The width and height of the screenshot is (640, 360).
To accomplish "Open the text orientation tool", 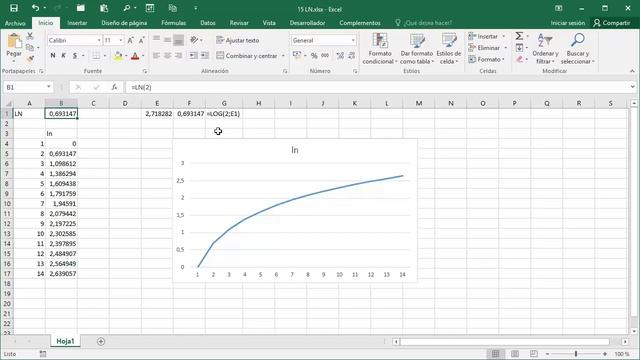I will [x=194, y=40].
